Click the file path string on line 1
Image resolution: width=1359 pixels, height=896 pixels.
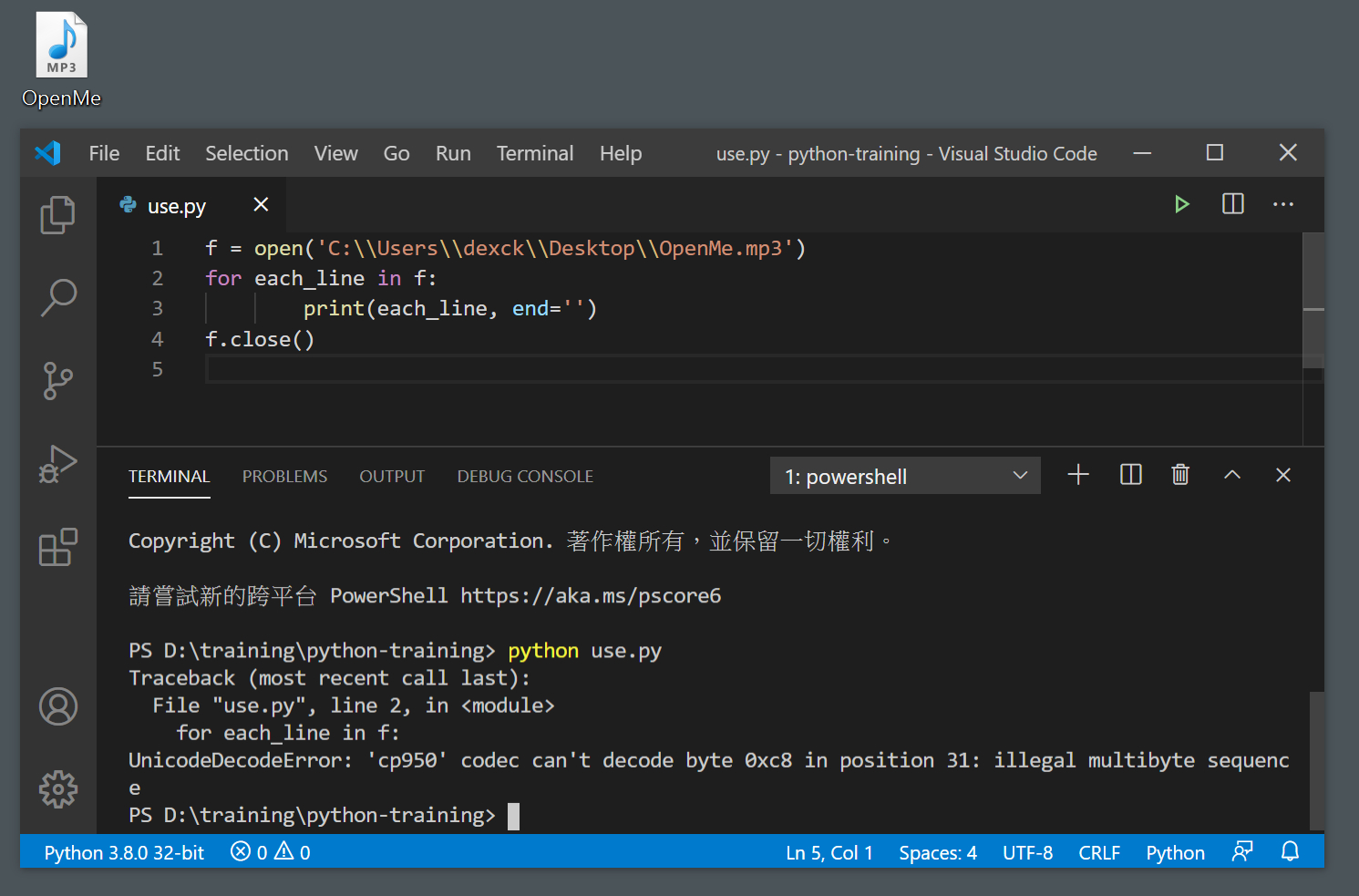tap(555, 248)
